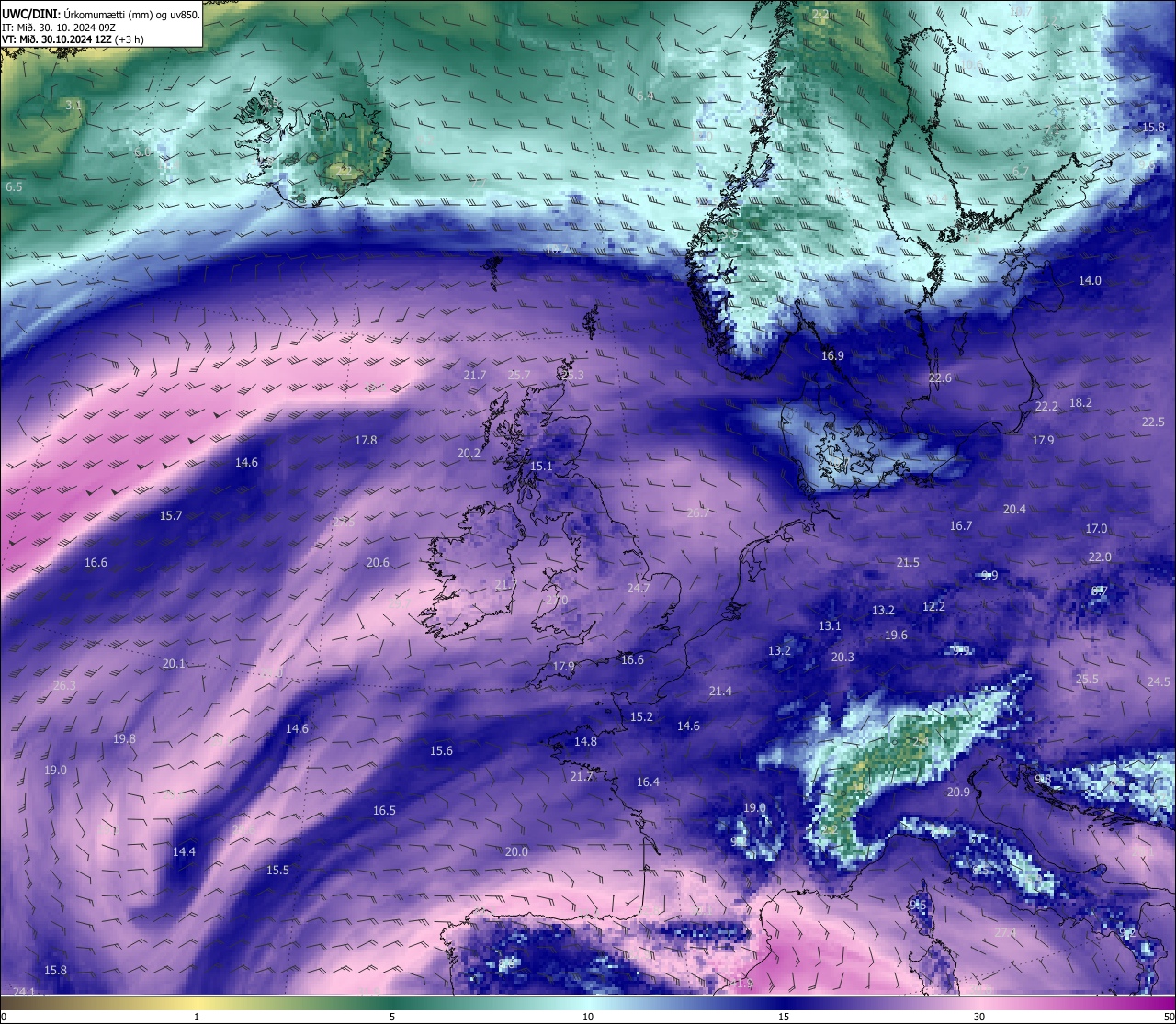
Task: Select the 20.0 value north of Spain
Action: coord(516,851)
